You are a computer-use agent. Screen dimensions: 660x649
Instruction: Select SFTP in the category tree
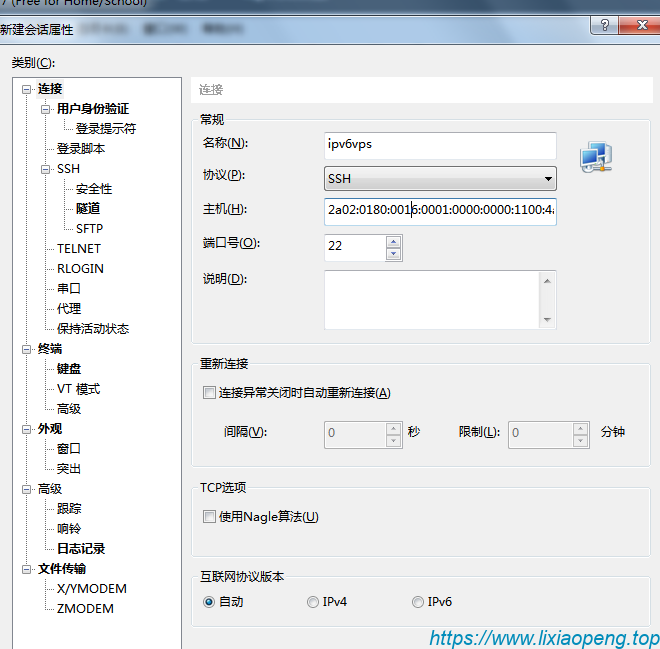click(89, 229)
